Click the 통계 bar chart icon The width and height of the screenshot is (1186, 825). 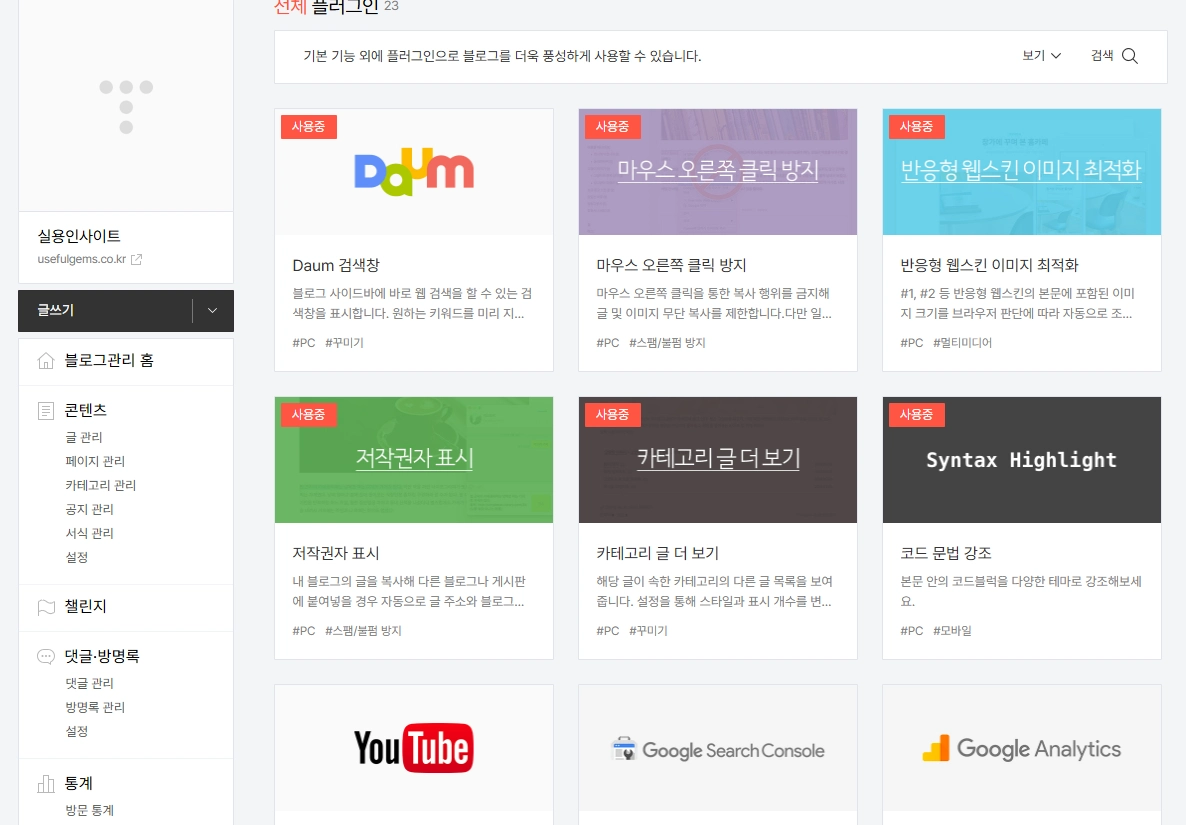[46, 784]
